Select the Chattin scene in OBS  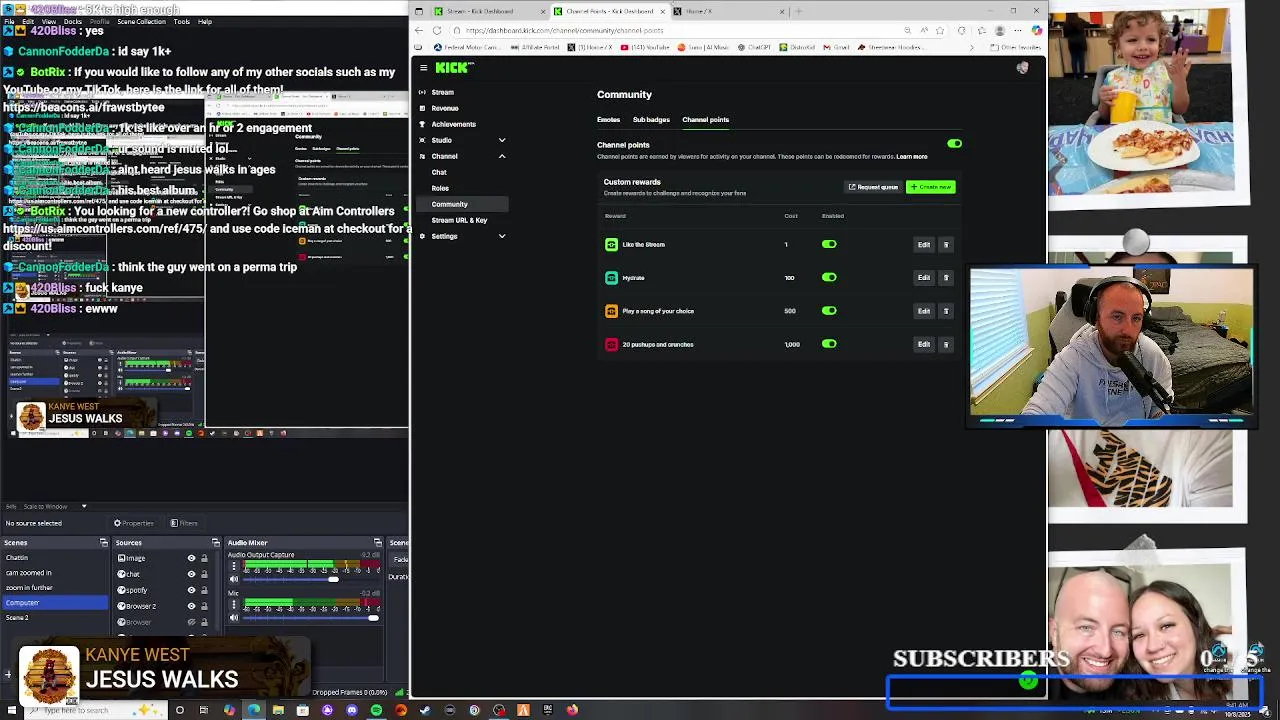point(55,558)
